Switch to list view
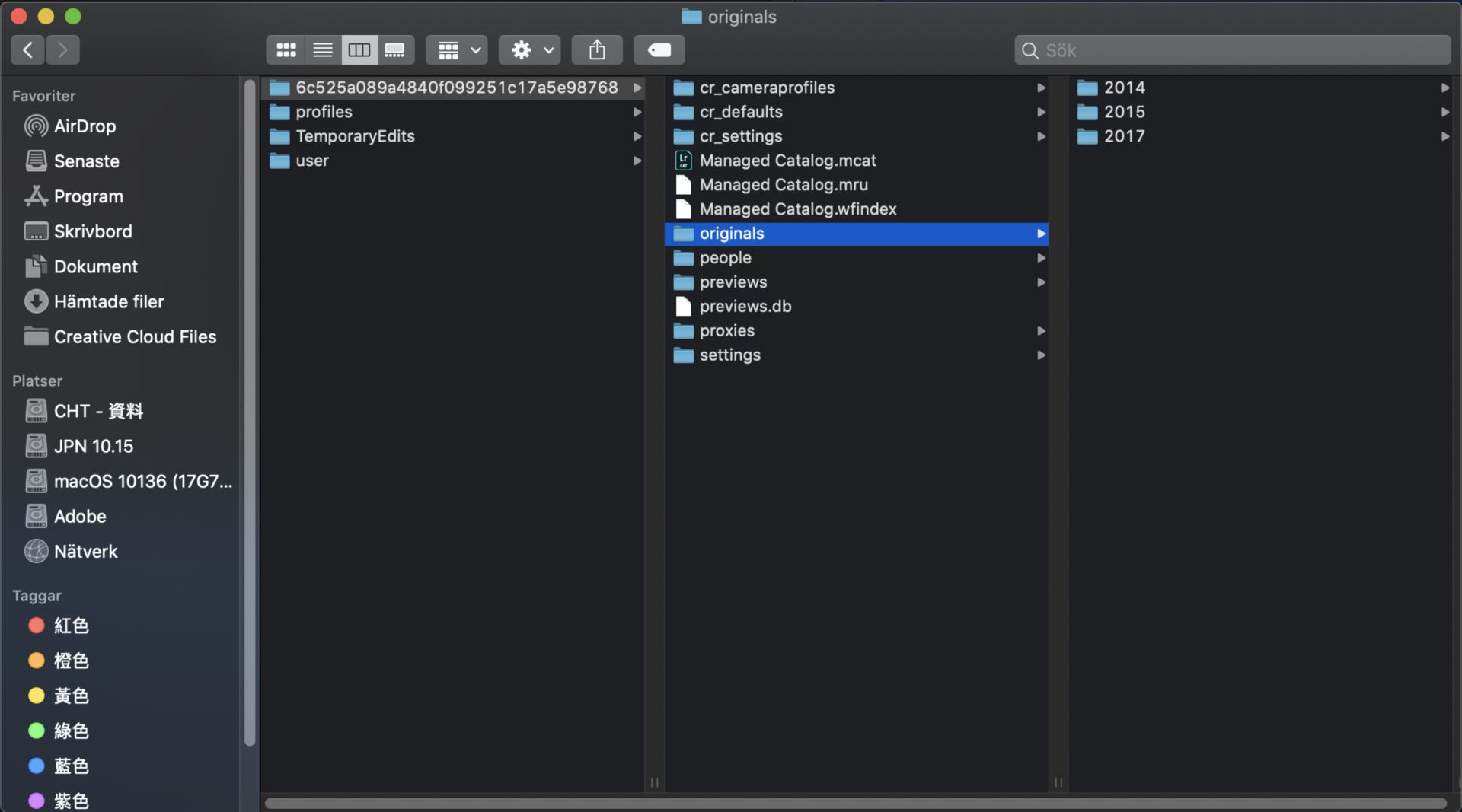This screenshot has height=812, width=1462. point(323,50)
